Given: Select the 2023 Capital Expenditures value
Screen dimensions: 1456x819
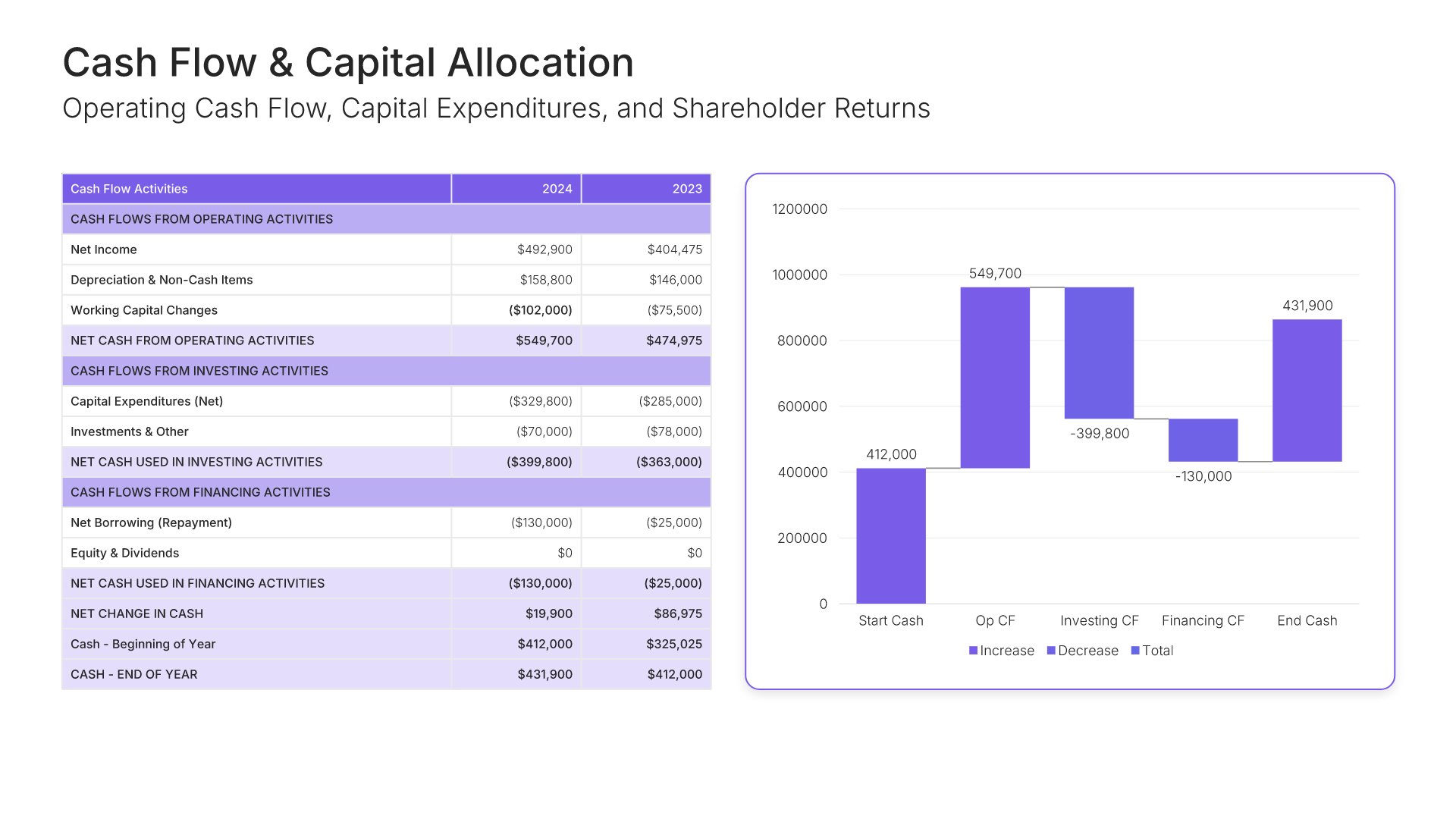Looking at the screenshot, I should click(x=670, y=401).
